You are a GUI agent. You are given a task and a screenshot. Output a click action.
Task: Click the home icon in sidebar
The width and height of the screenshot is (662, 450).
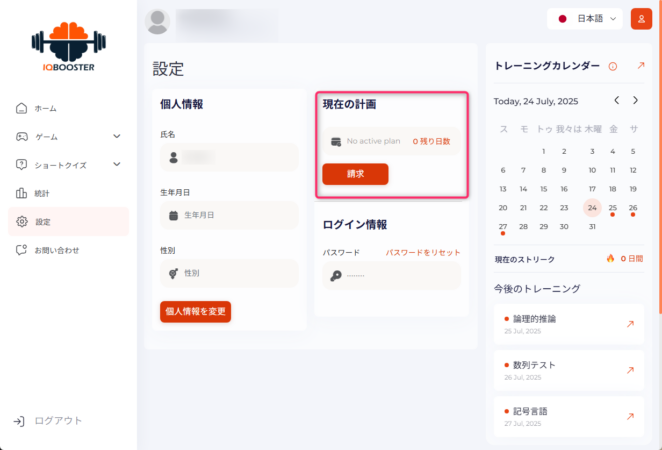21,108
